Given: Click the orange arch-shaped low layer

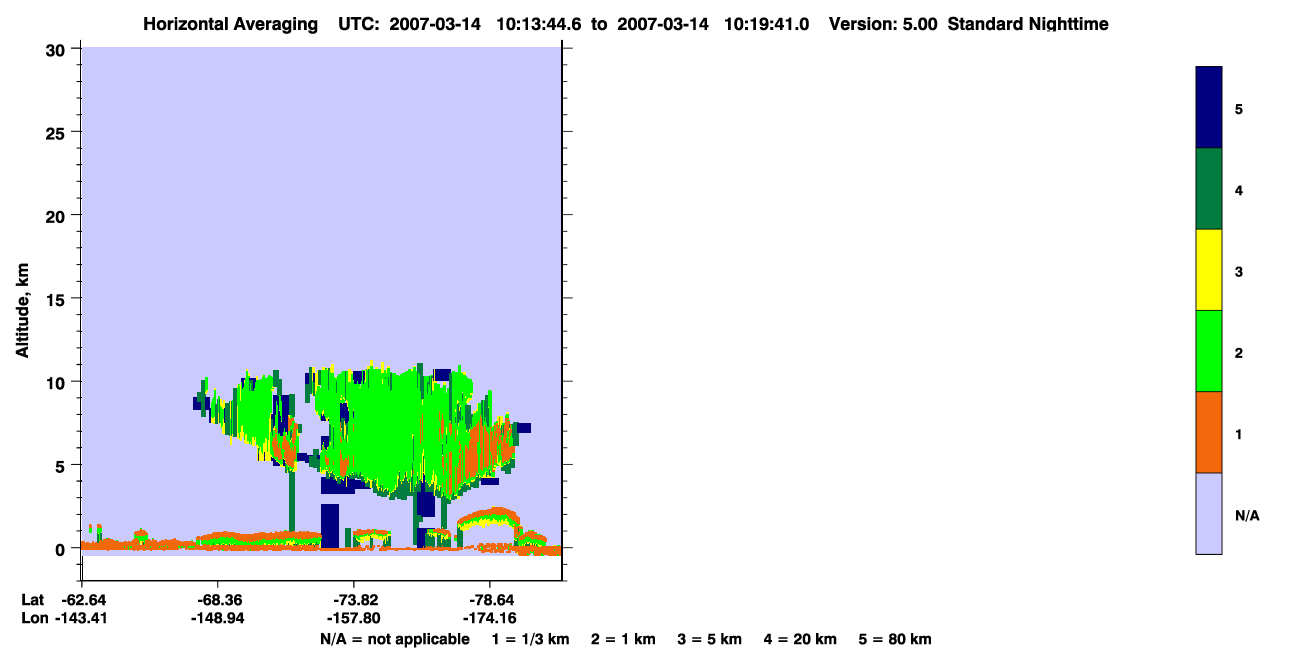Looking at the screenshot, I should point(488,520).
